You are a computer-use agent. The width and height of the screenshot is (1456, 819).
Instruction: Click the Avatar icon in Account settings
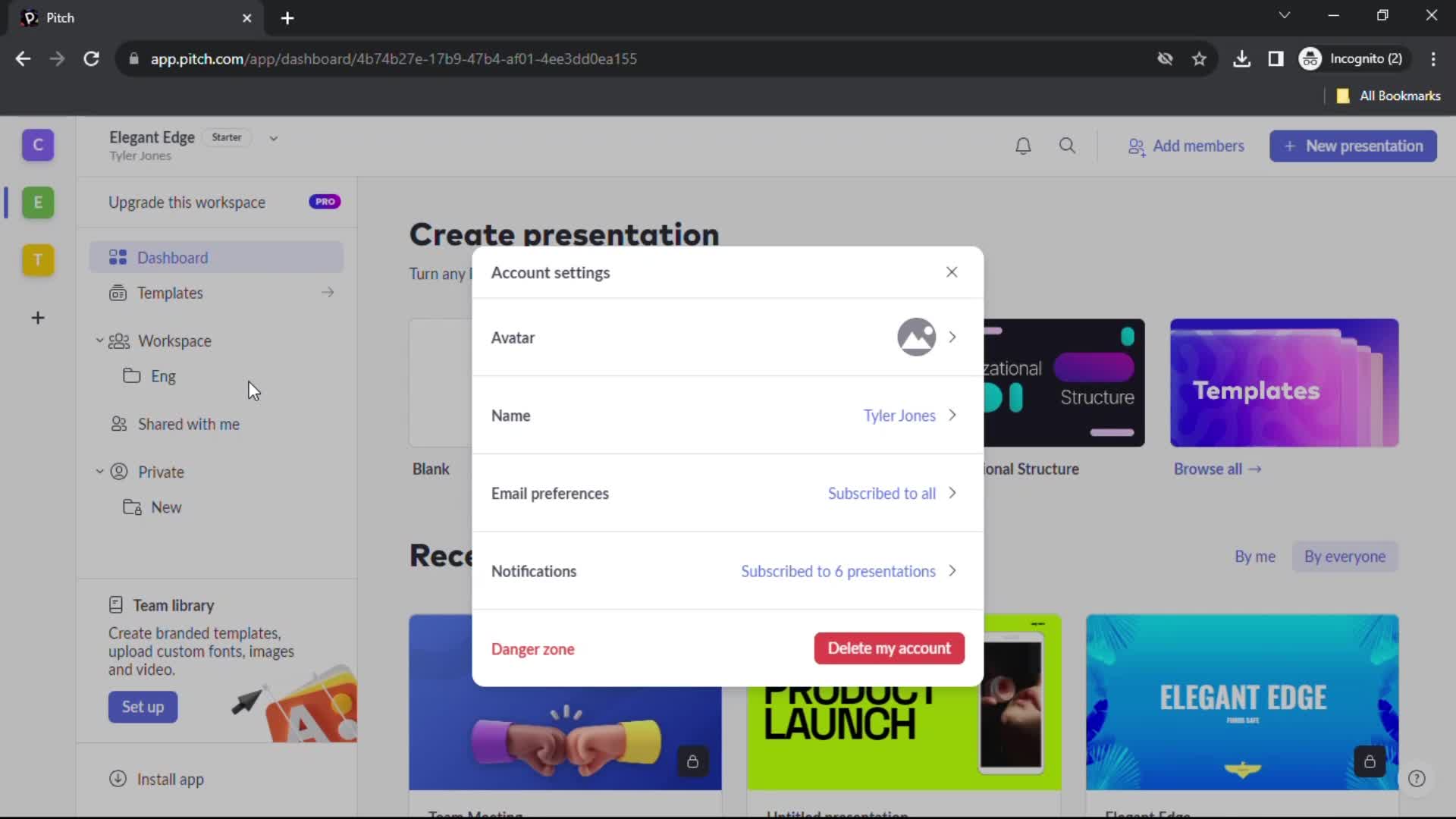point(916,337)
